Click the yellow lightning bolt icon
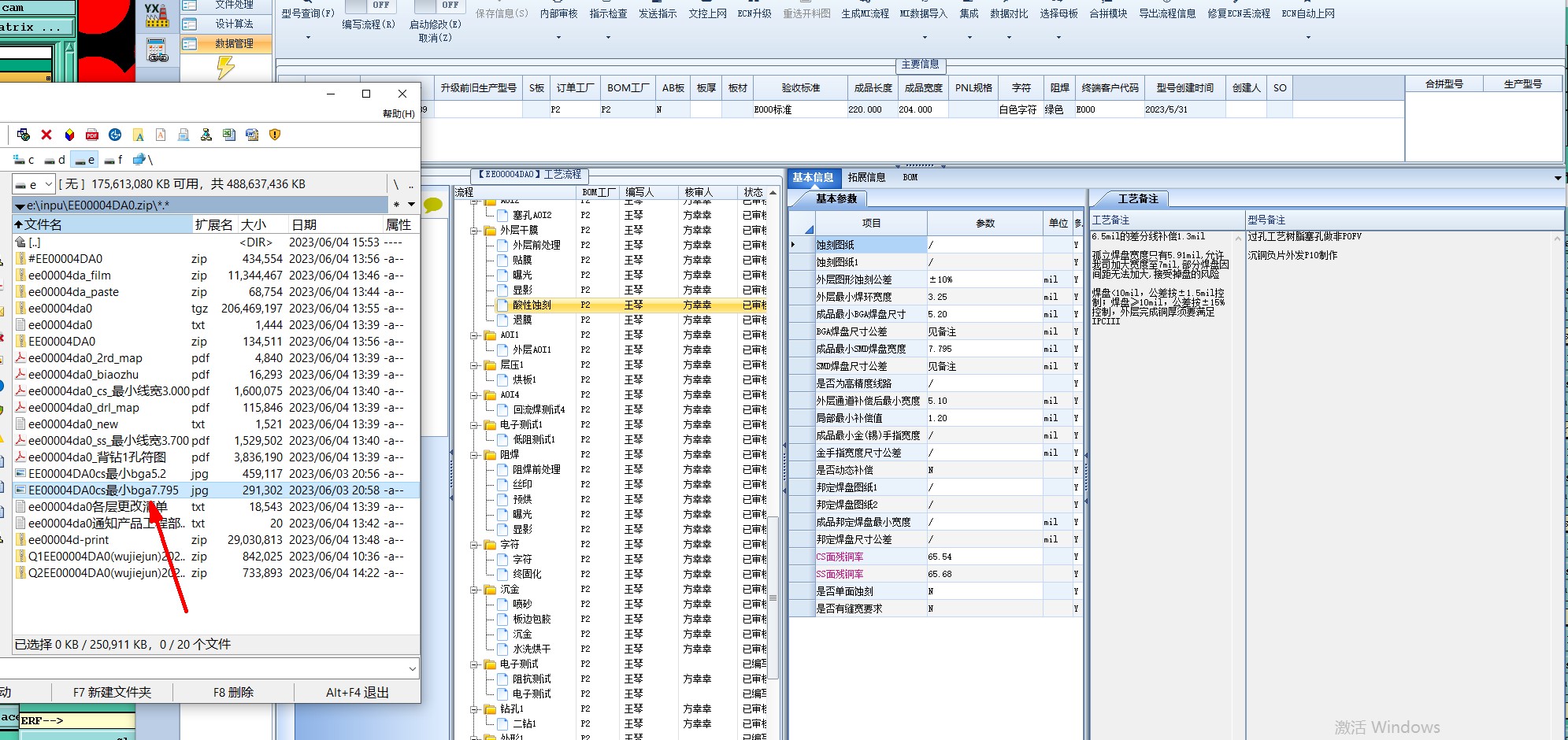This screenshot has height=740, width=1568. (x=225, y=68)
